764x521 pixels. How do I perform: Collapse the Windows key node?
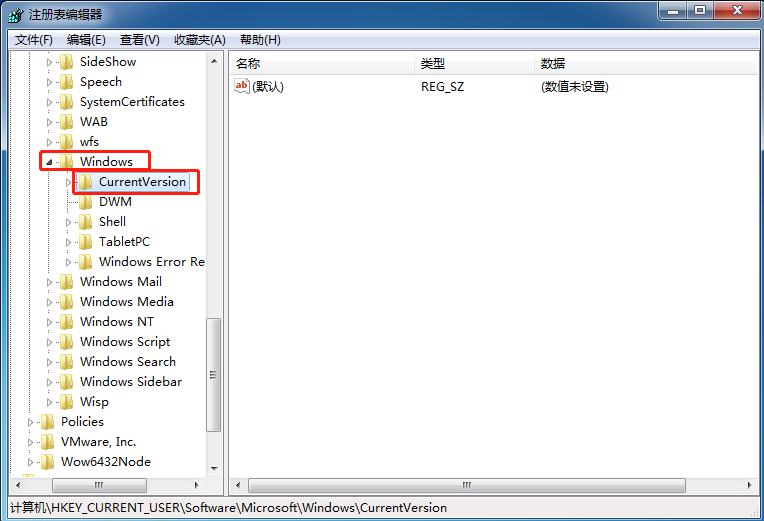[x=49, y=162]
